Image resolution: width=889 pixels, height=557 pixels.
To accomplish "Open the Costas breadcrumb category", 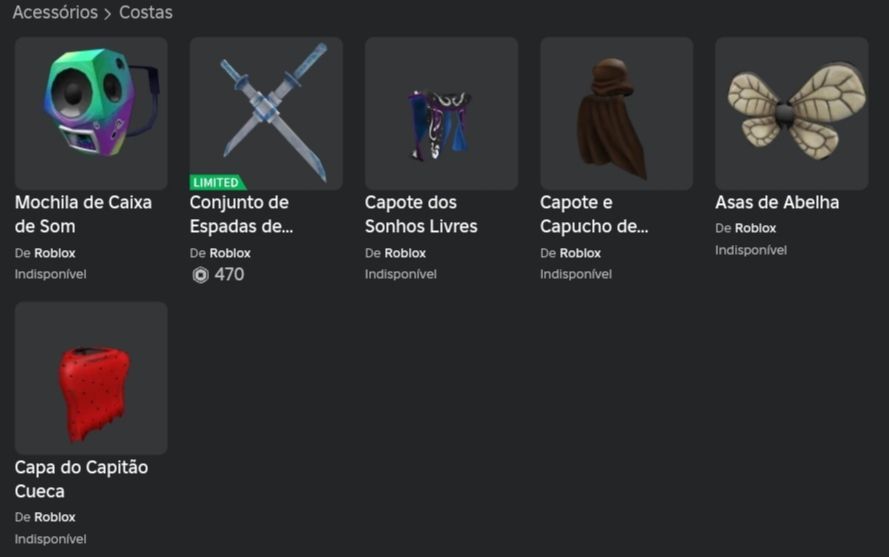I will (146, 12).
